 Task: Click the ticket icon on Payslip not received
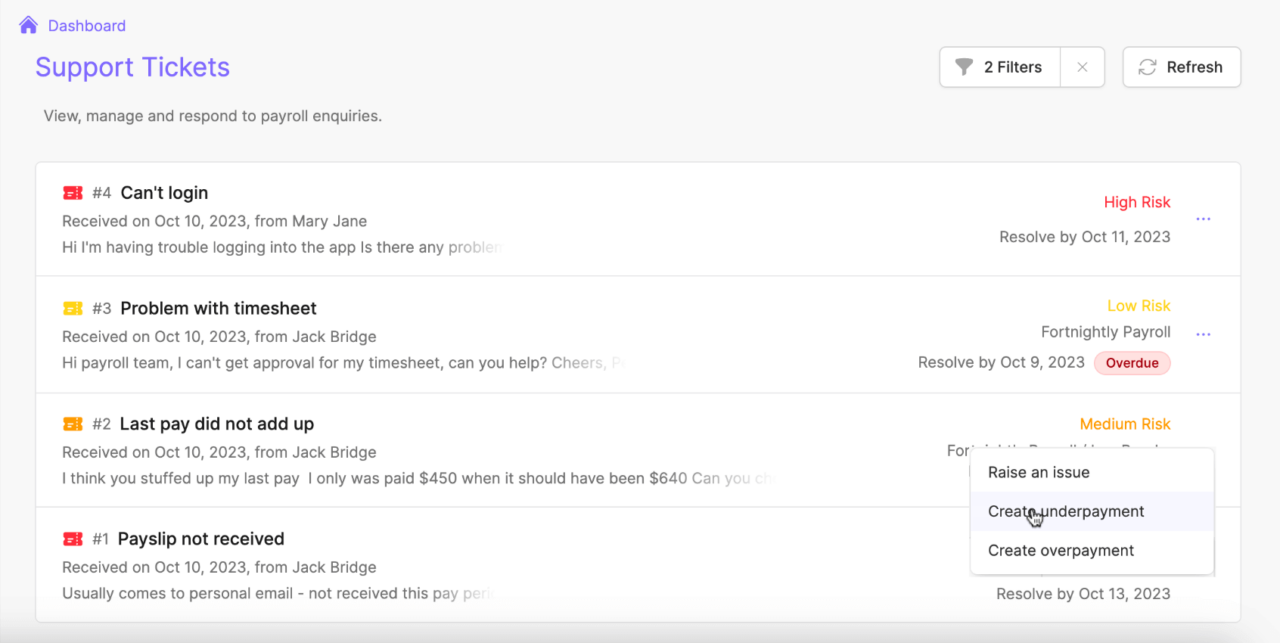pos(73,538)
